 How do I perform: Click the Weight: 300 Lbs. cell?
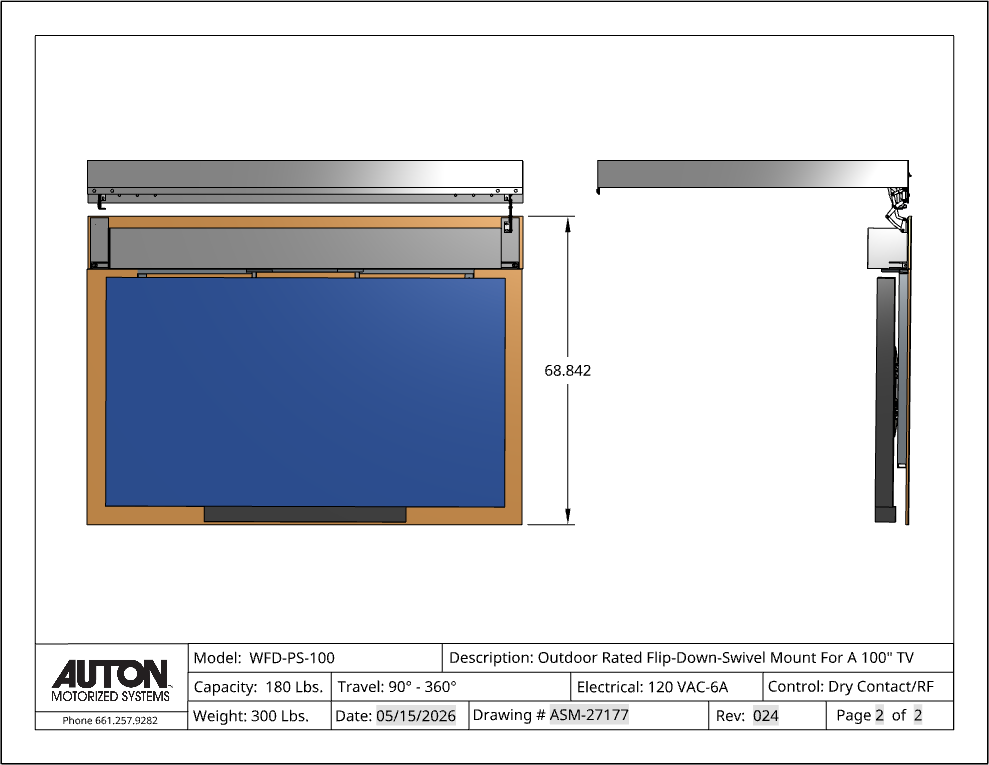[259, 715]
